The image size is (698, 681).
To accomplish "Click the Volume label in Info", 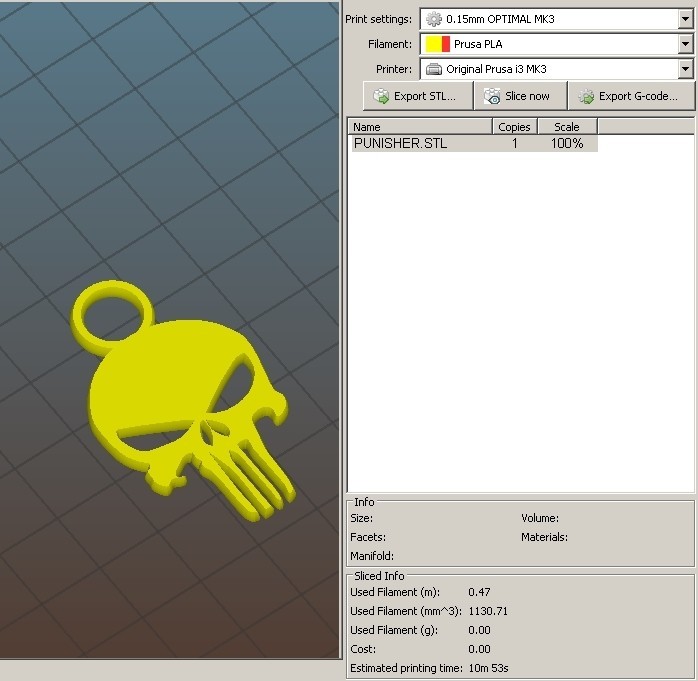I will click(x=540, y=518).
